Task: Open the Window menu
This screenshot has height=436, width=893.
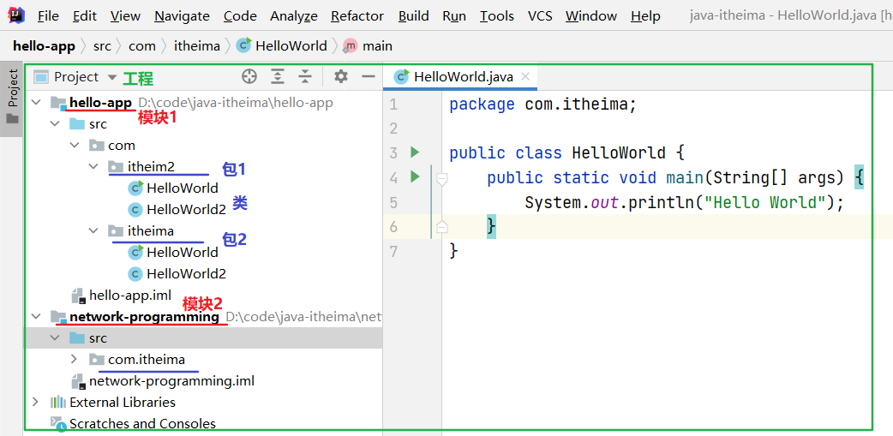Action: click(x=592, y=16)
